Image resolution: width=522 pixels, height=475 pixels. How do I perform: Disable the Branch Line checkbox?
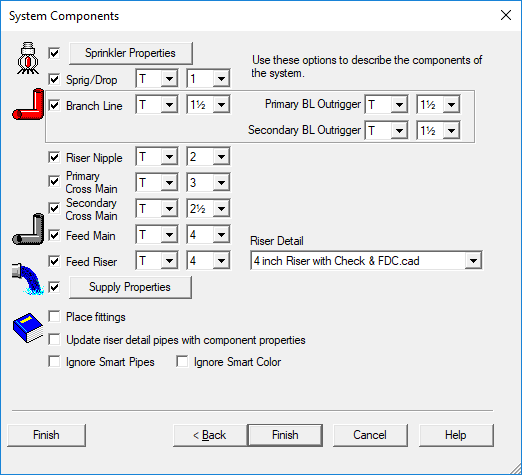point(54,105)
